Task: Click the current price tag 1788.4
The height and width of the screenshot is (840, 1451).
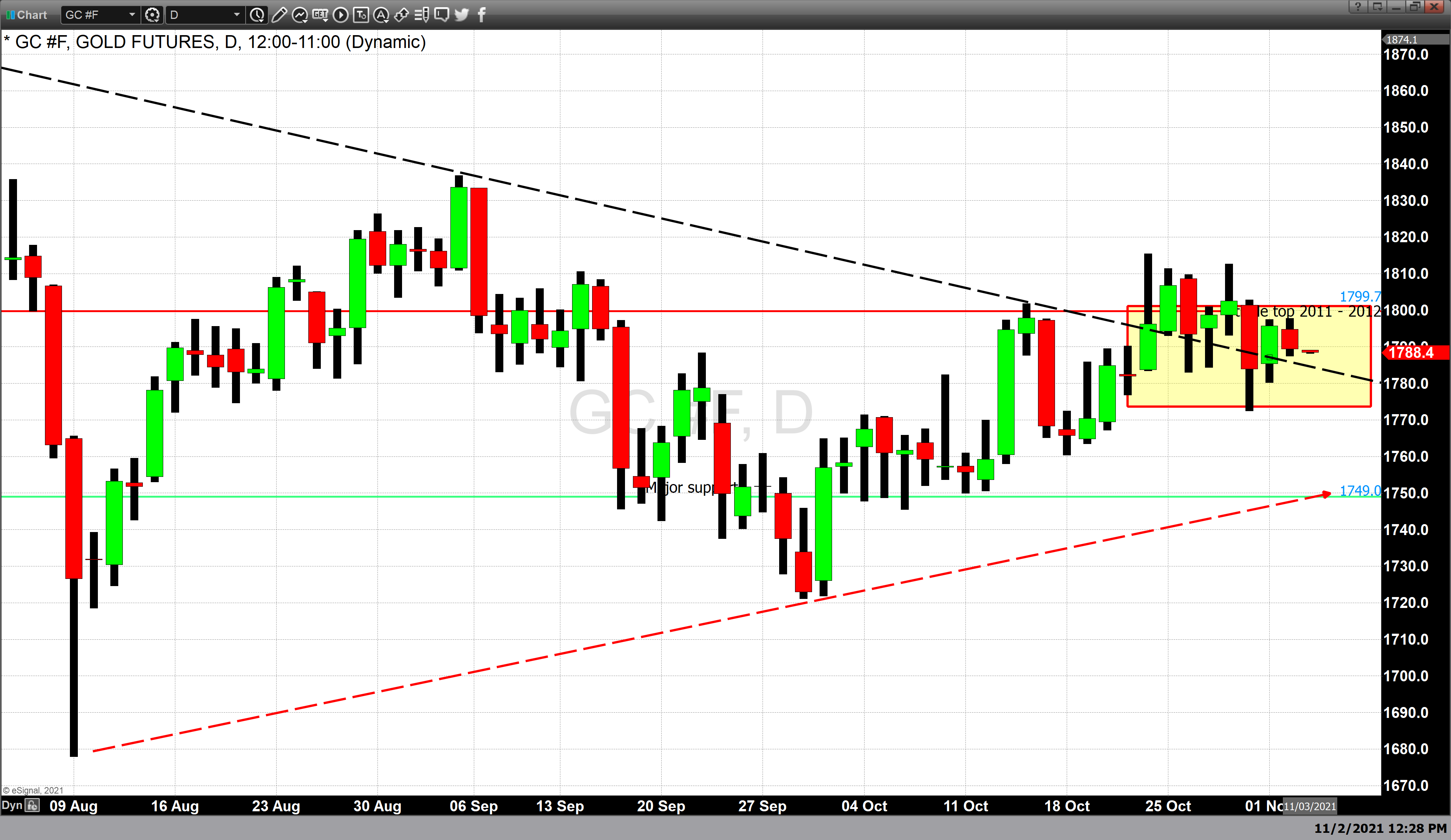Action: [x=1415, y=352]
